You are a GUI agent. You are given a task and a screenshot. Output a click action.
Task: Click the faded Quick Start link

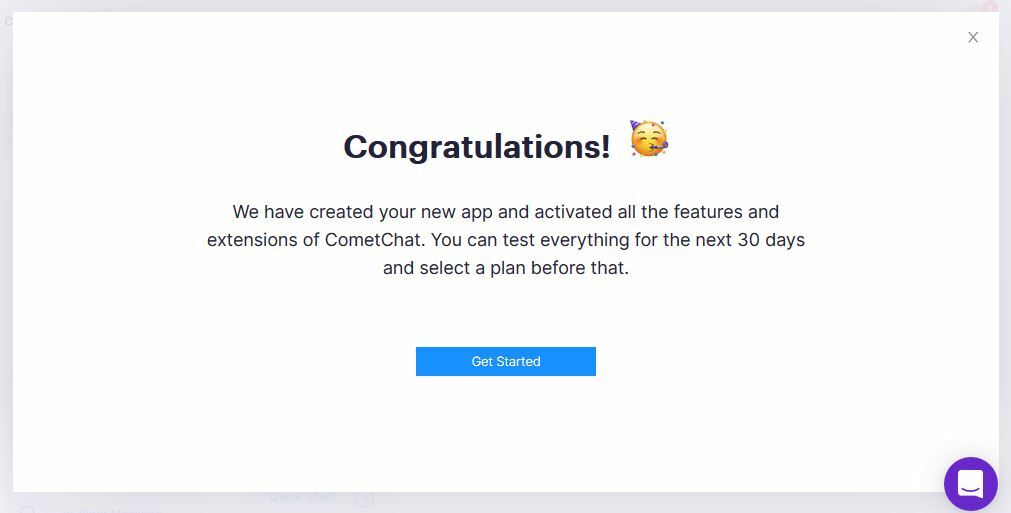302,497
